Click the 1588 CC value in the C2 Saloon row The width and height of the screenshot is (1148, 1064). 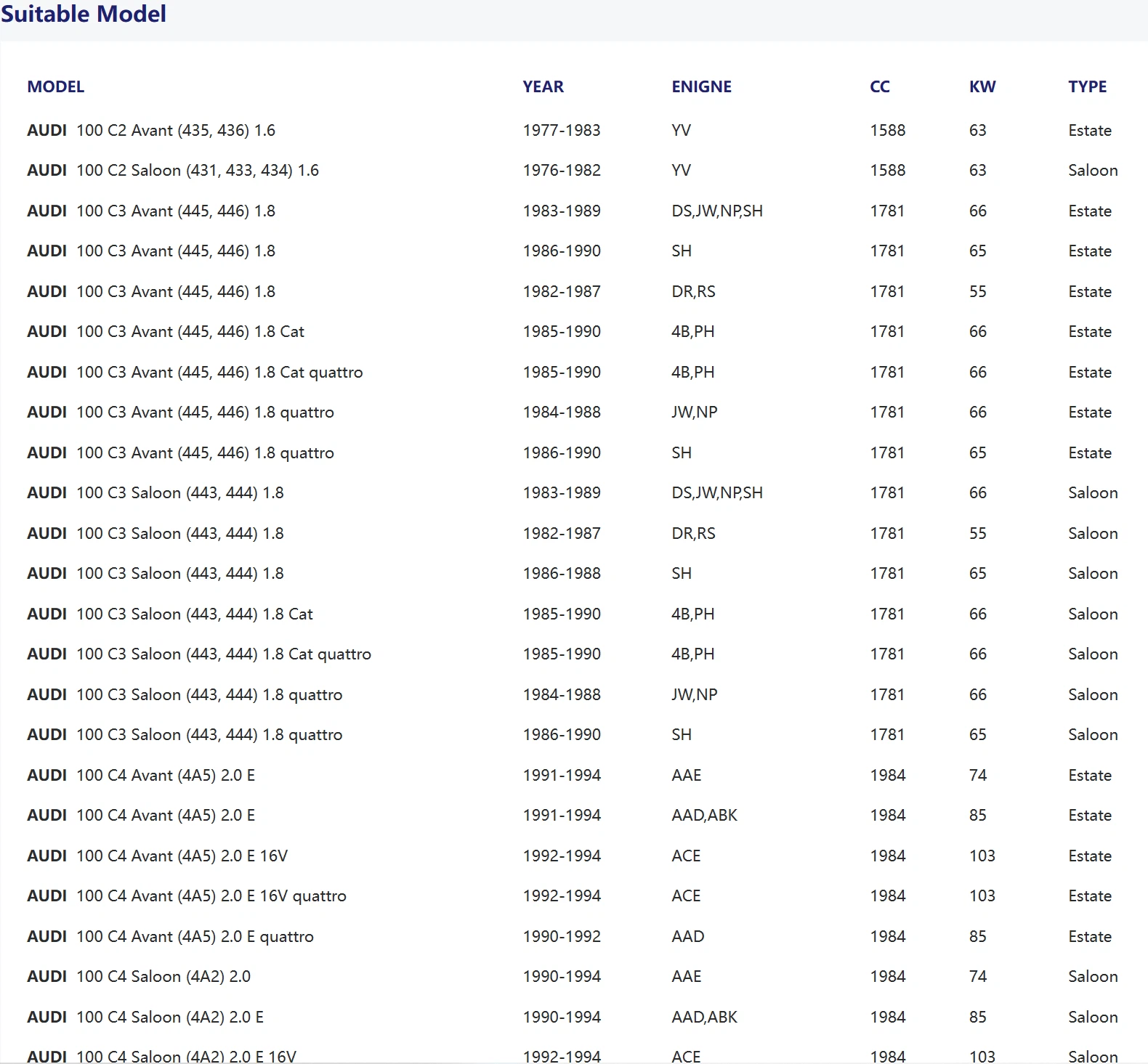888,171
